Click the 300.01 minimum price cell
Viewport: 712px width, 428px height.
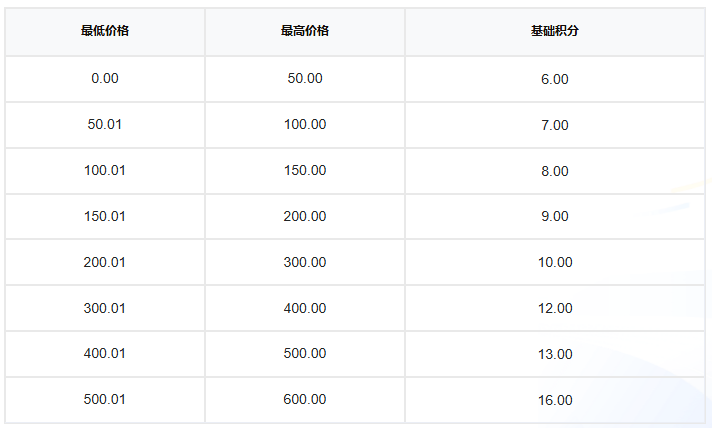click(105, 308)
